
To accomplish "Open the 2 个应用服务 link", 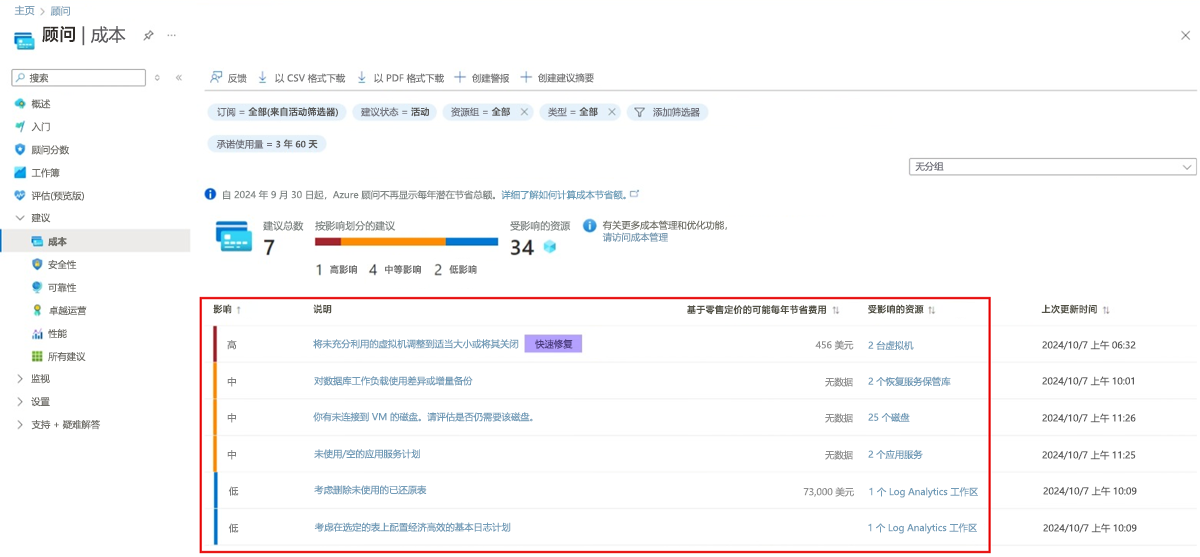I will [x=895, y=454].
